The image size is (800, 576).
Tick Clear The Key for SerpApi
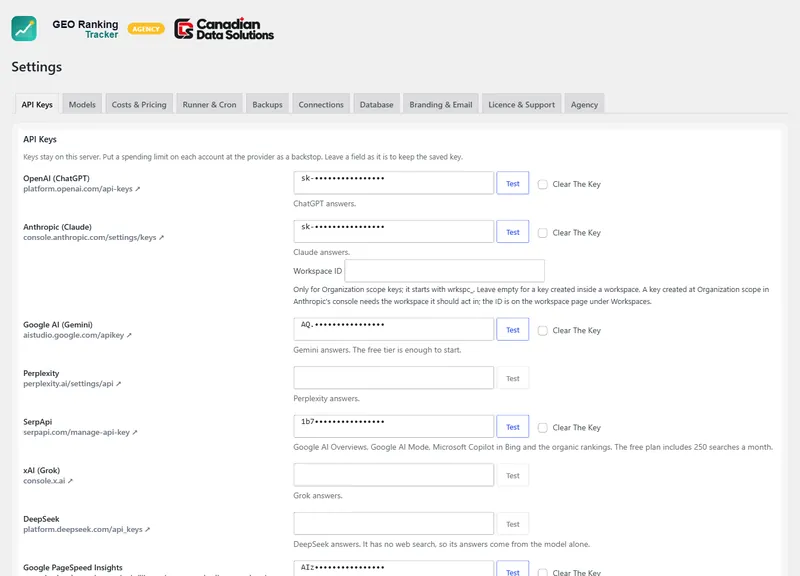pos(543,428)
